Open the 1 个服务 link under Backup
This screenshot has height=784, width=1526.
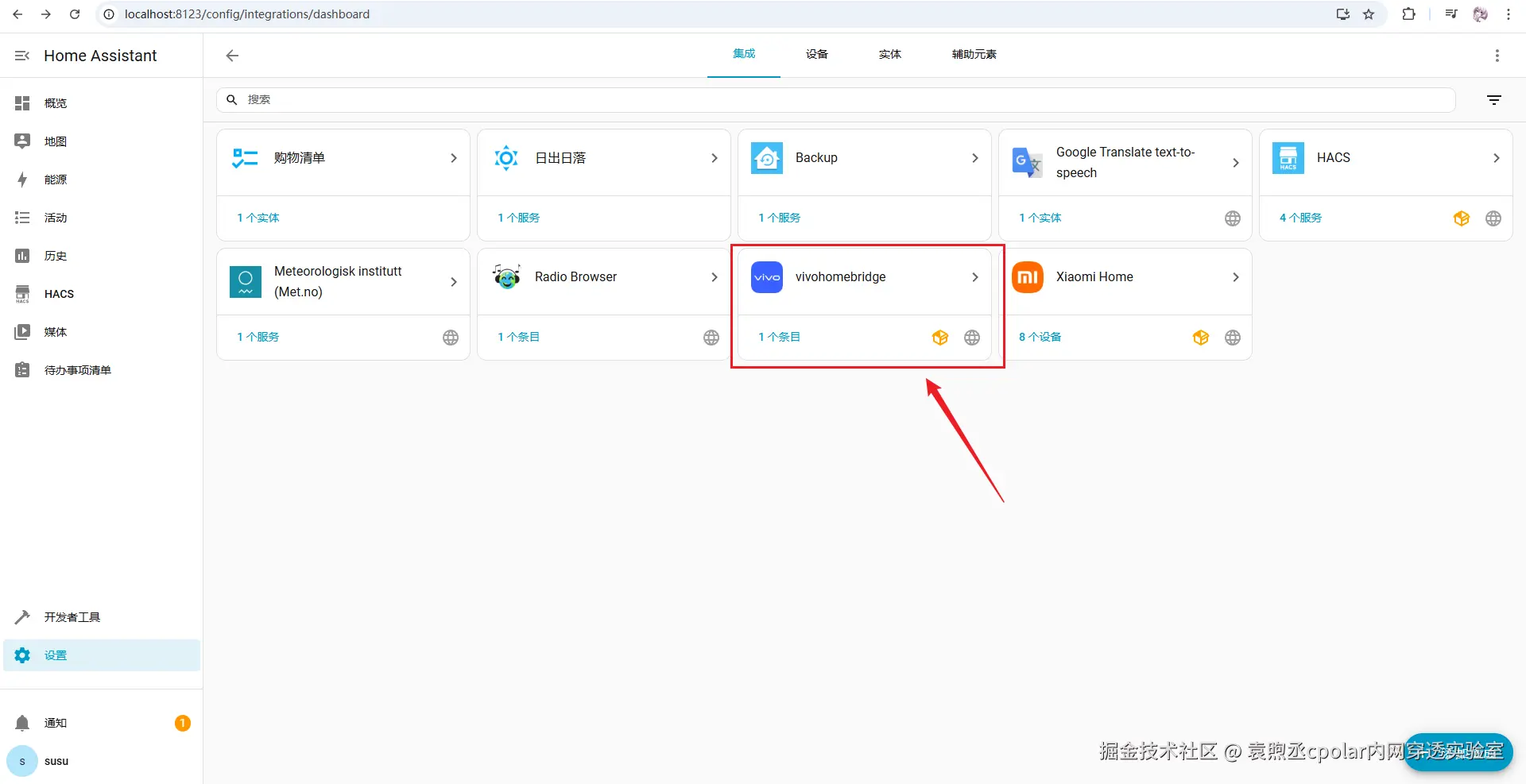780,218
